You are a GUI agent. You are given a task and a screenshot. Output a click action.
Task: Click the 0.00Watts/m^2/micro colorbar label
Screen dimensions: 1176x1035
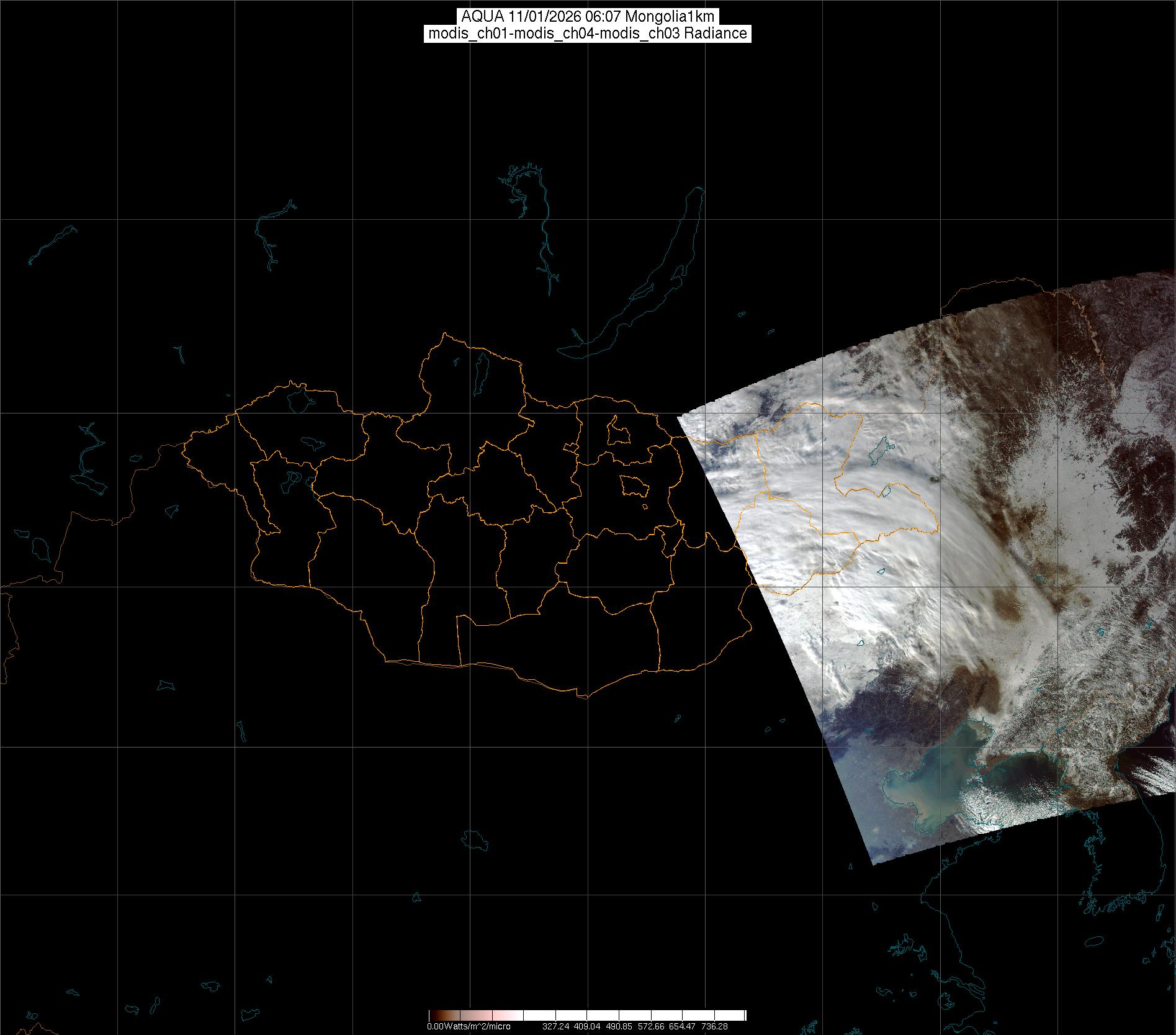(x=468, y=1026)
